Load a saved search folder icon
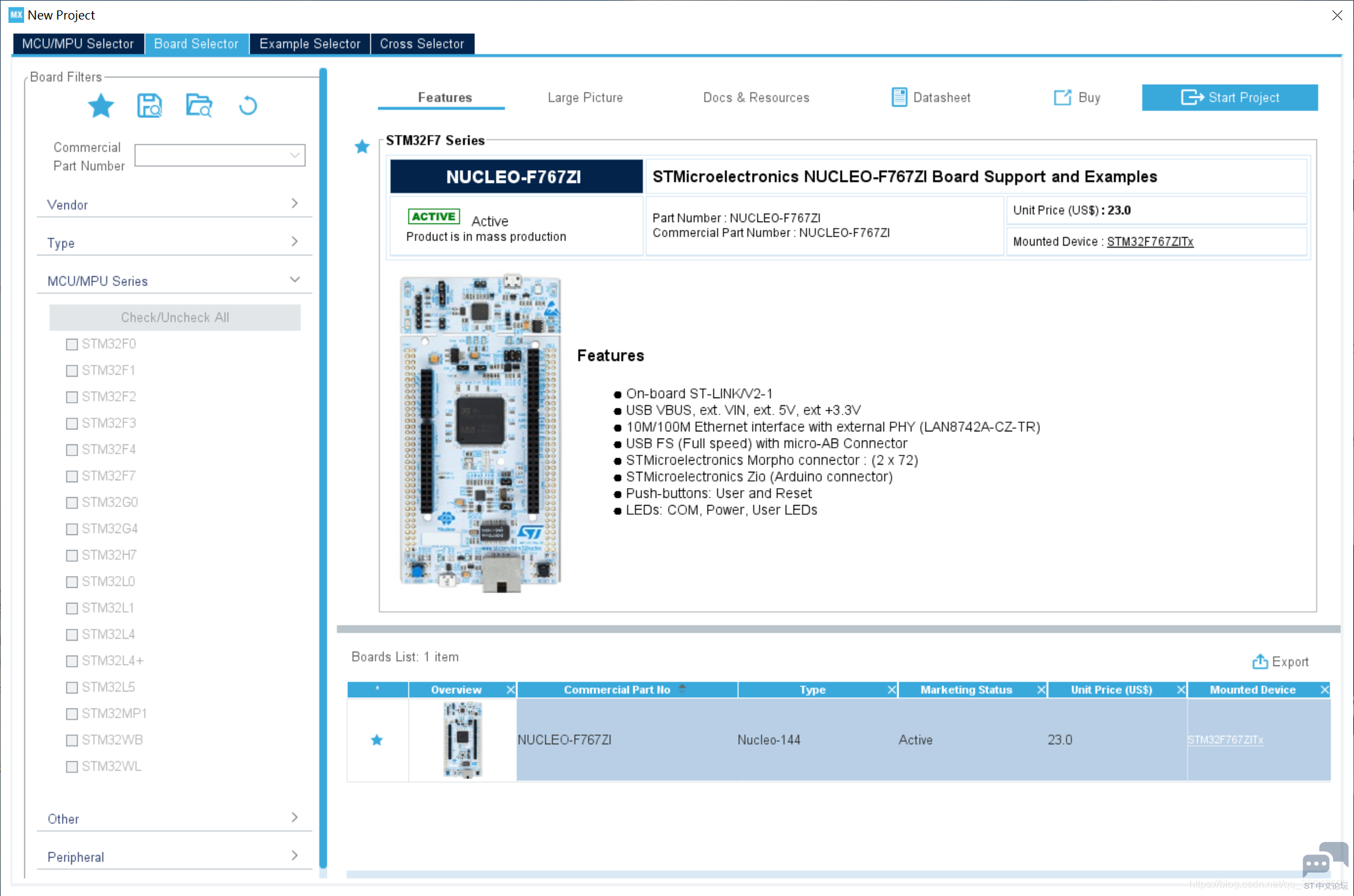 tap(199, 106)
